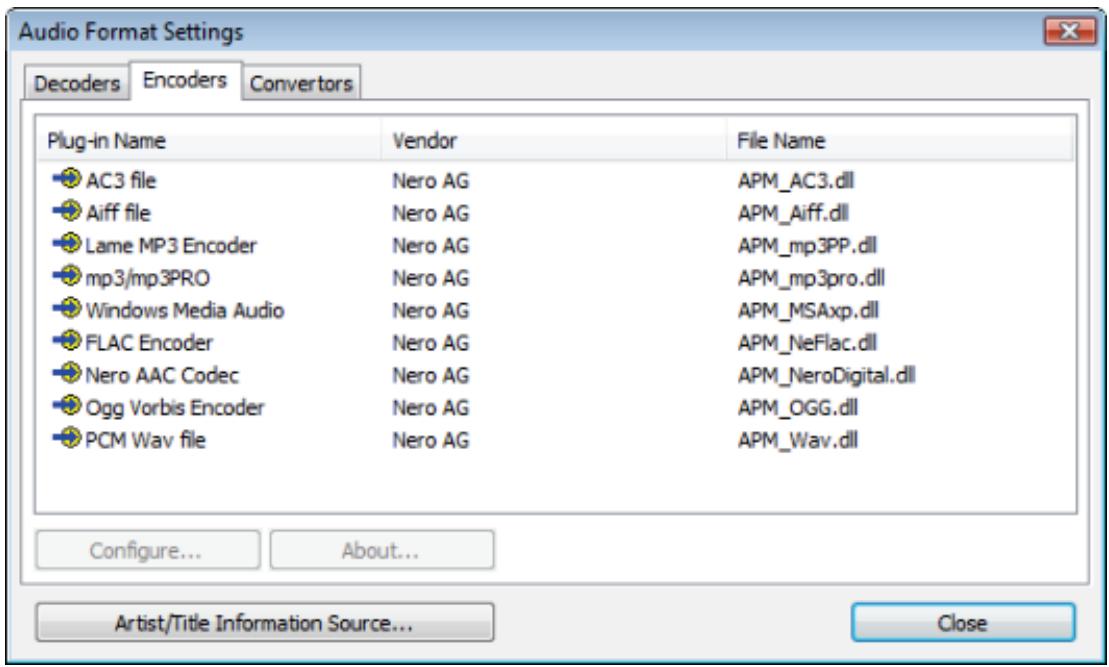Click Nero AG vendor in AC3 file row
Image resolution: width=1109 pixels, height=667 pixels.
click(x=431, y=181)
